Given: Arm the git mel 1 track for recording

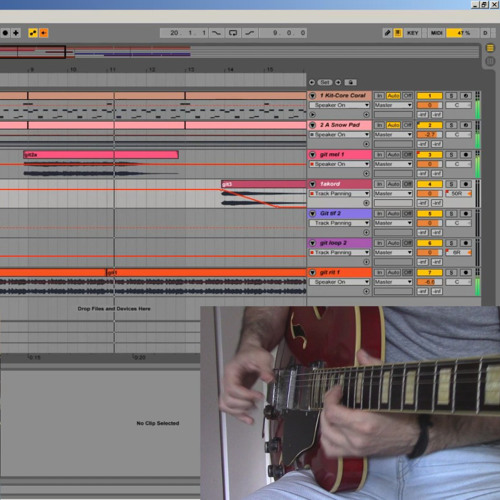Looking at the screenshot, I should click(x=466, y=155).
